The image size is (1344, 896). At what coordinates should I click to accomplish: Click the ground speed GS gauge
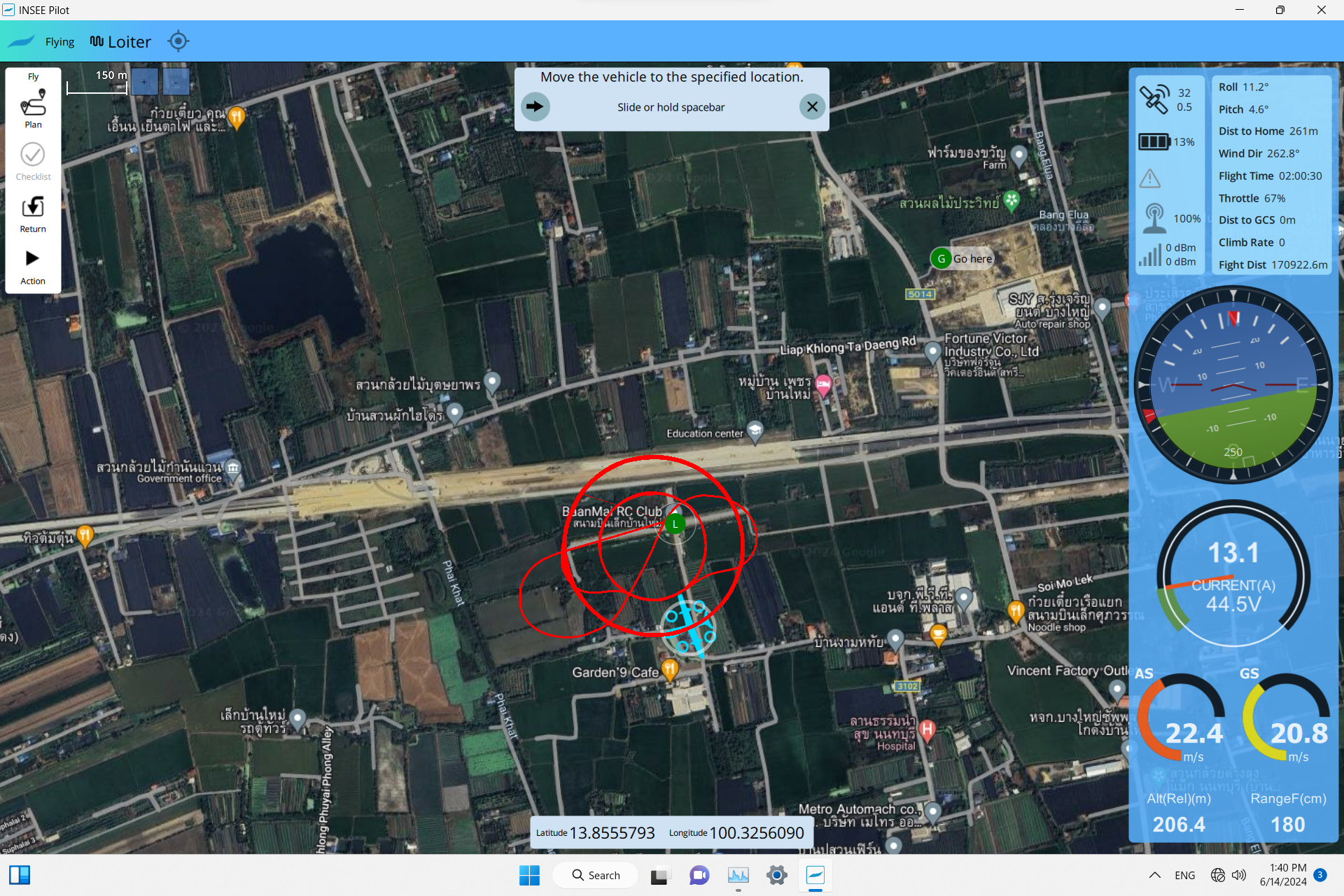(x=1287, y=718)
